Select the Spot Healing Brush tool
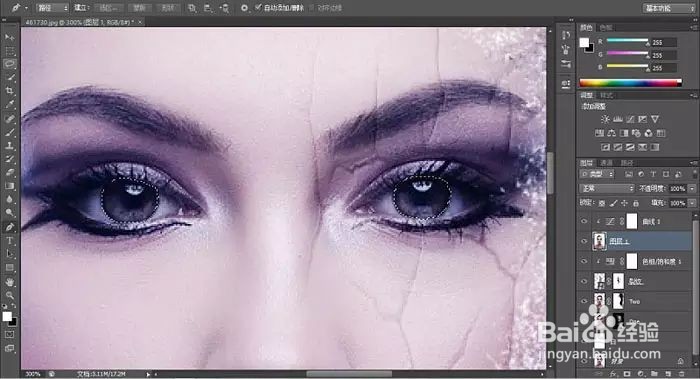 (x=9, y=118)
